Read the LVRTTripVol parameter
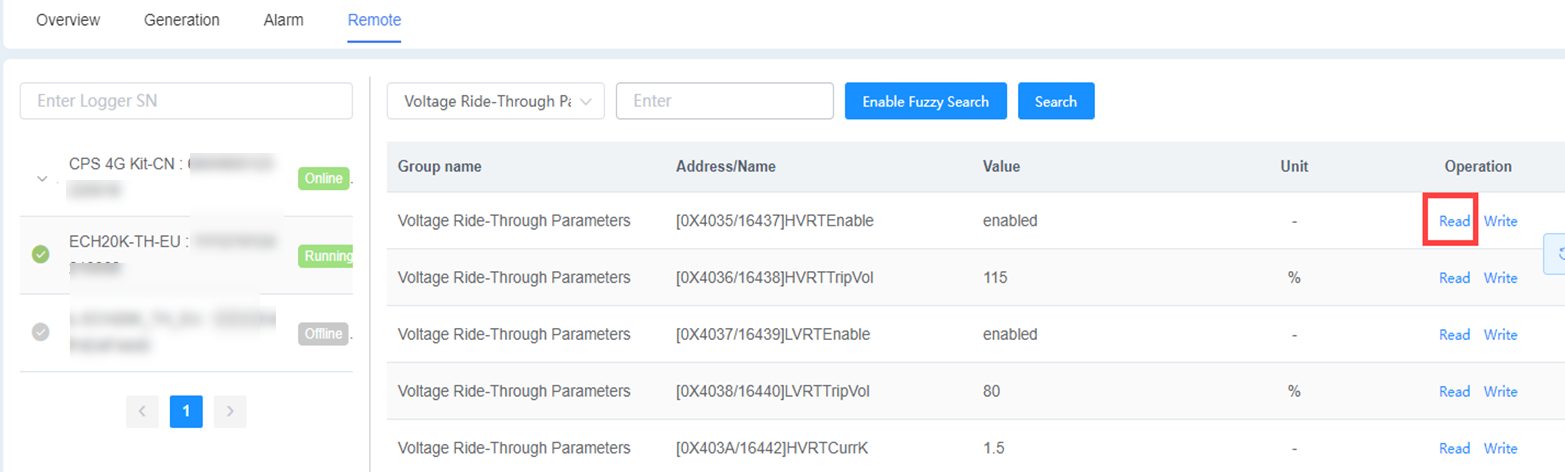 click(x=1454, y=391)
